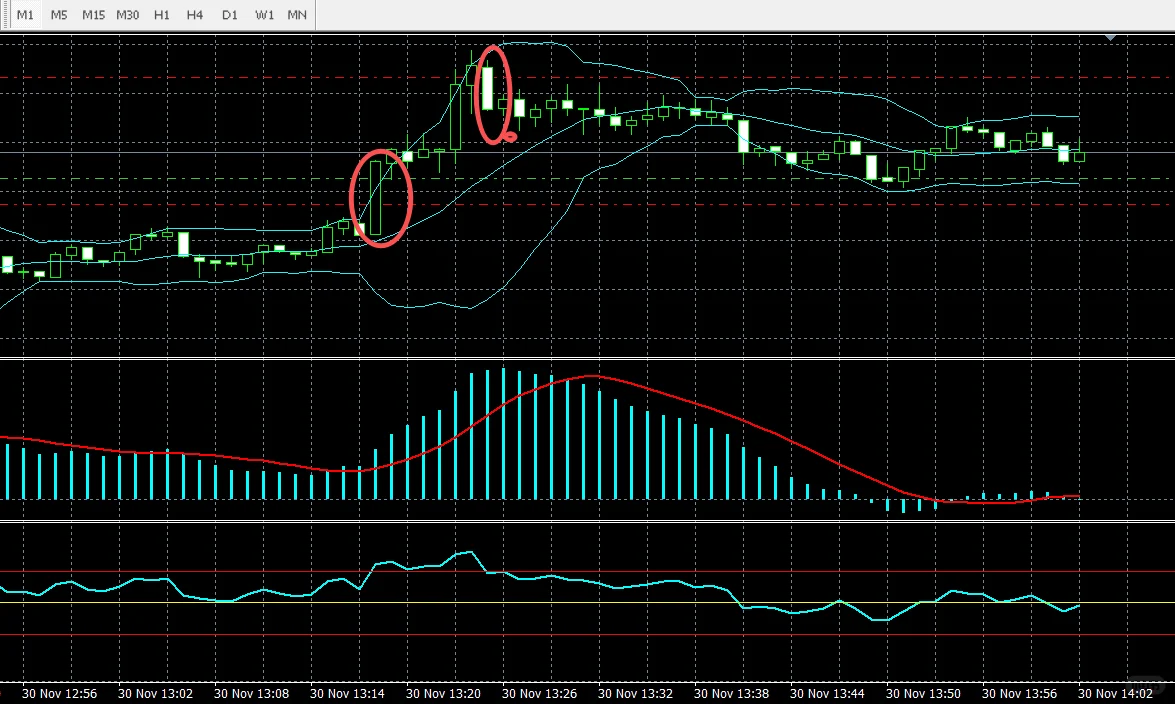Select the M1 timeframe button

pyautogui.click(x=25, y=15)
